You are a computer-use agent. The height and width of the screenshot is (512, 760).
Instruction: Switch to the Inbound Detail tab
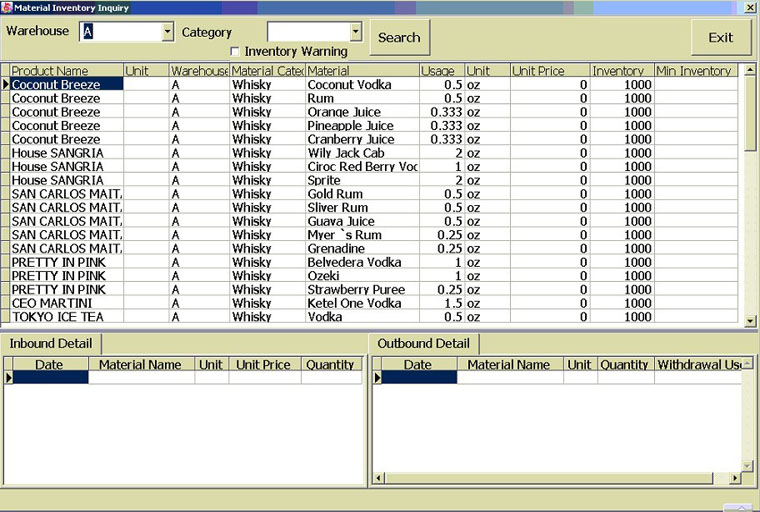(x=50, y=344)
